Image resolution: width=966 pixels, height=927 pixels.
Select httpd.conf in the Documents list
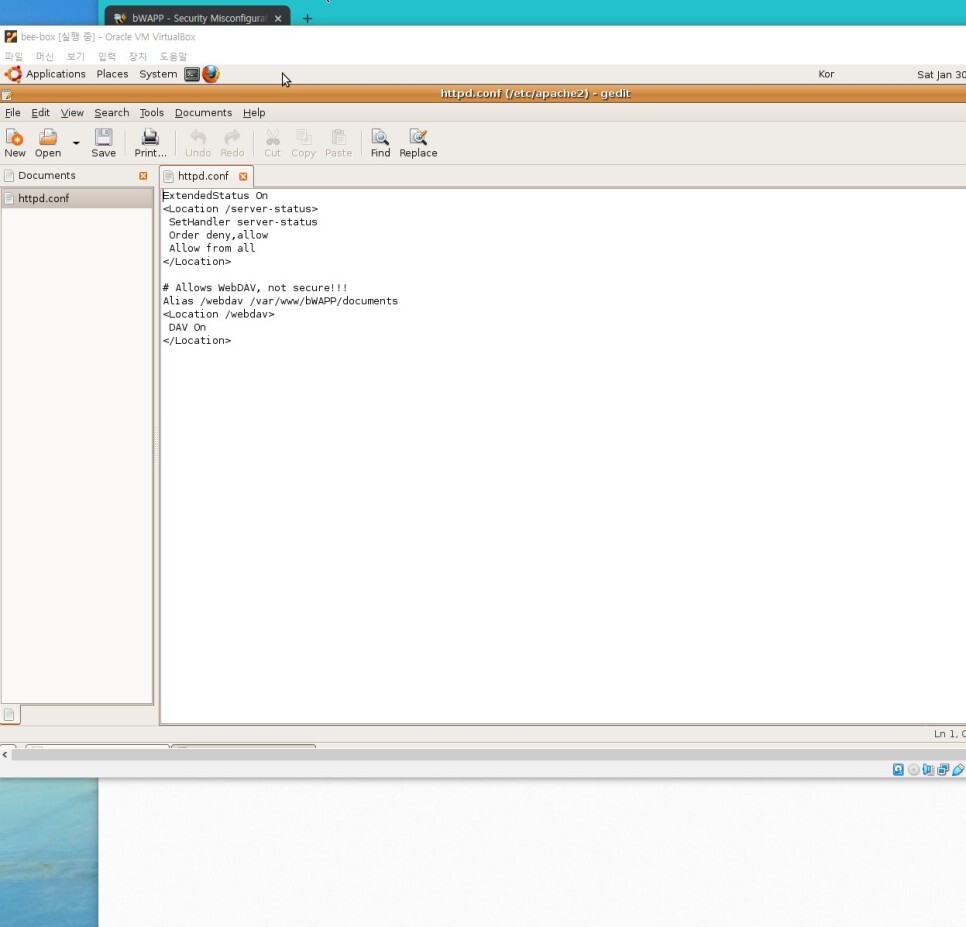77,198
